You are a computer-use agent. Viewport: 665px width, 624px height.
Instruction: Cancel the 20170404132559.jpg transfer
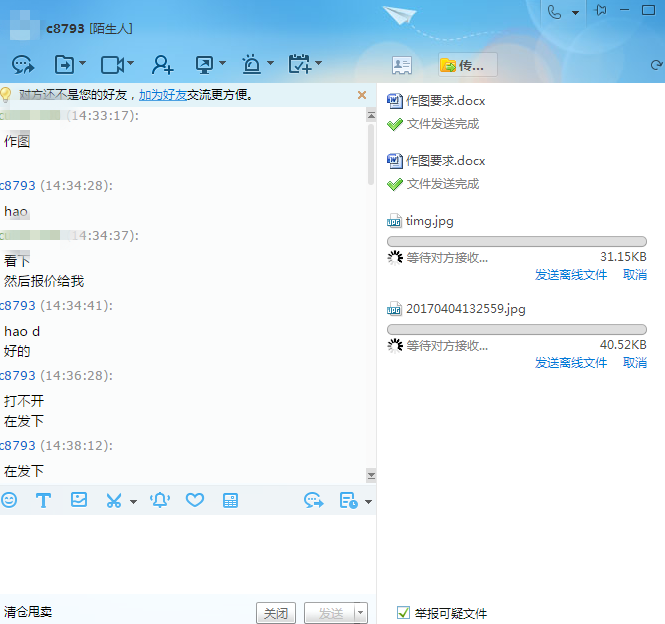tap(635, 363)
